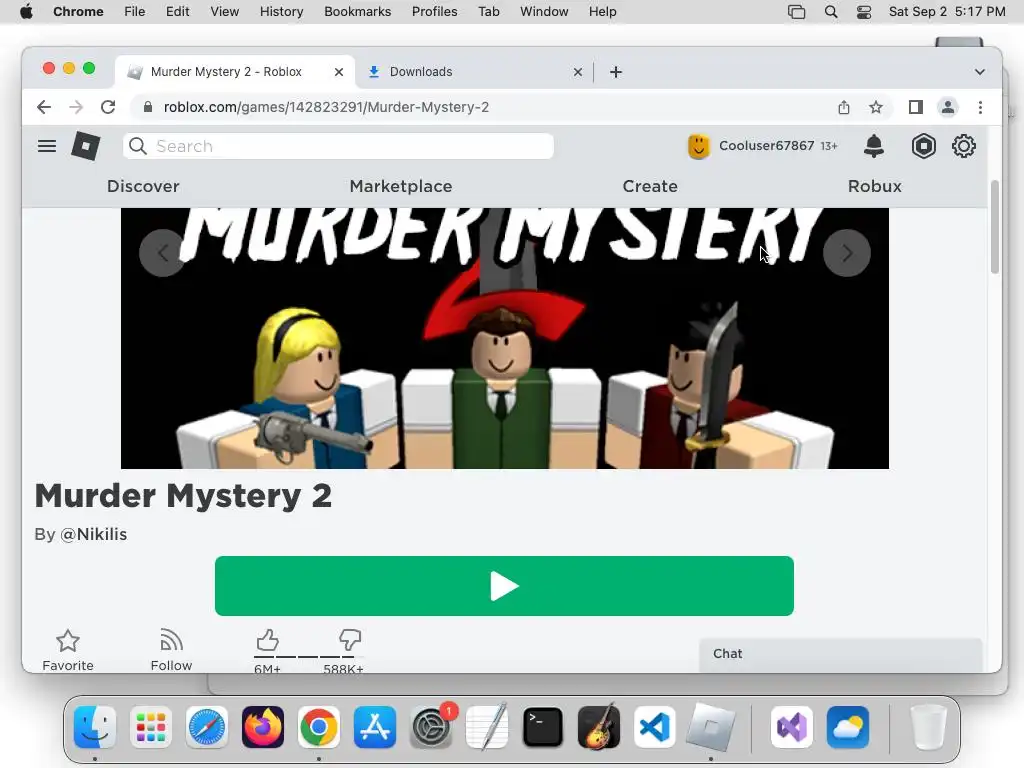Go to the Create page
The image size is (1024, 768).
[x=650, y=186]
